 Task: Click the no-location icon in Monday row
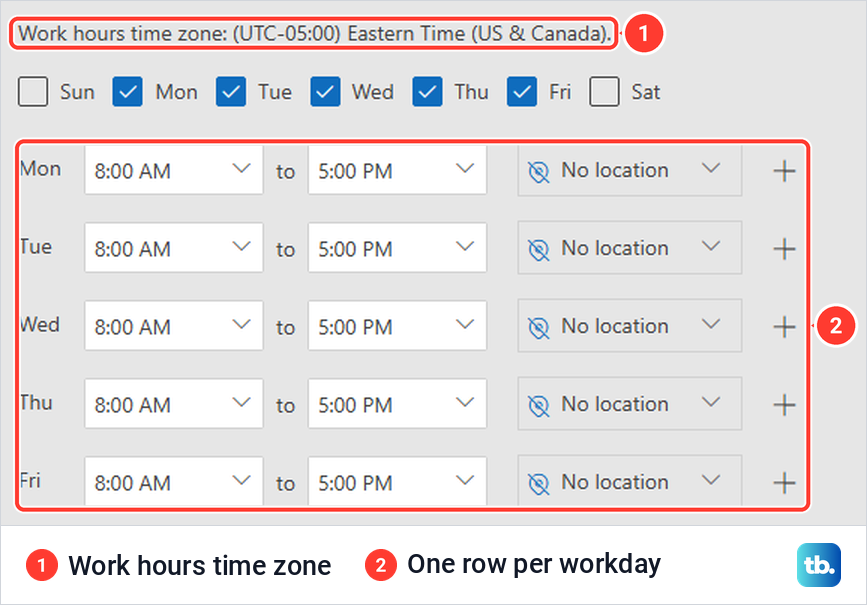[539, 172]
